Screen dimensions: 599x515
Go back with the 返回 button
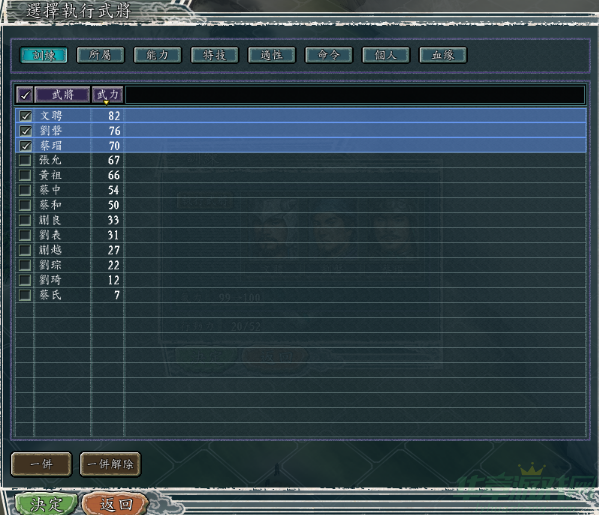point(115,504)
